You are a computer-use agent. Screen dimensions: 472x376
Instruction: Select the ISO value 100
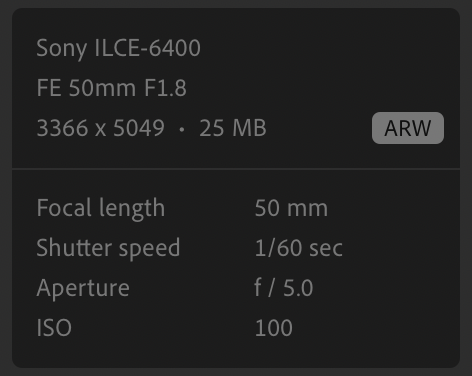coord(274,328)
